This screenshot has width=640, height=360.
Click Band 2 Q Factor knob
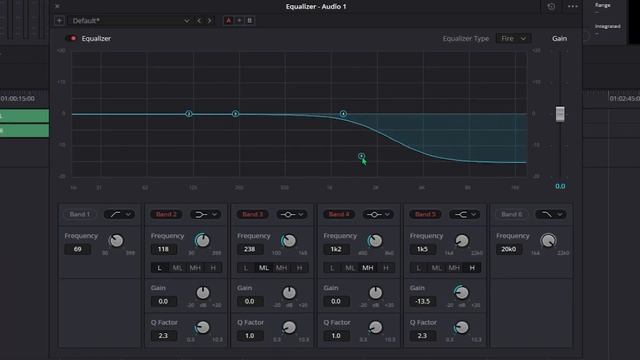203,327
